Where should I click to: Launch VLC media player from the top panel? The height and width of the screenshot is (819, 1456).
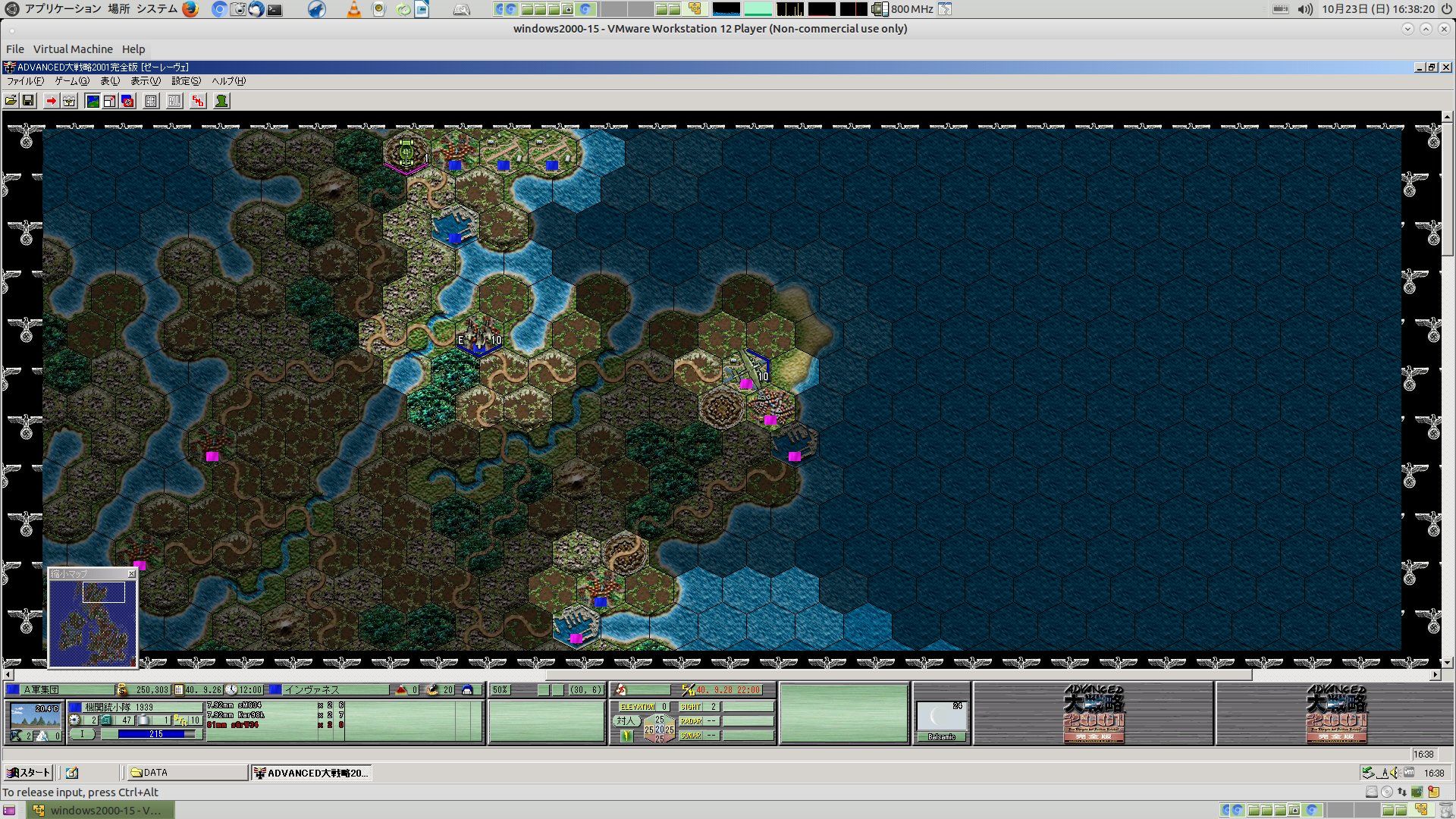(x=354, y=9)
